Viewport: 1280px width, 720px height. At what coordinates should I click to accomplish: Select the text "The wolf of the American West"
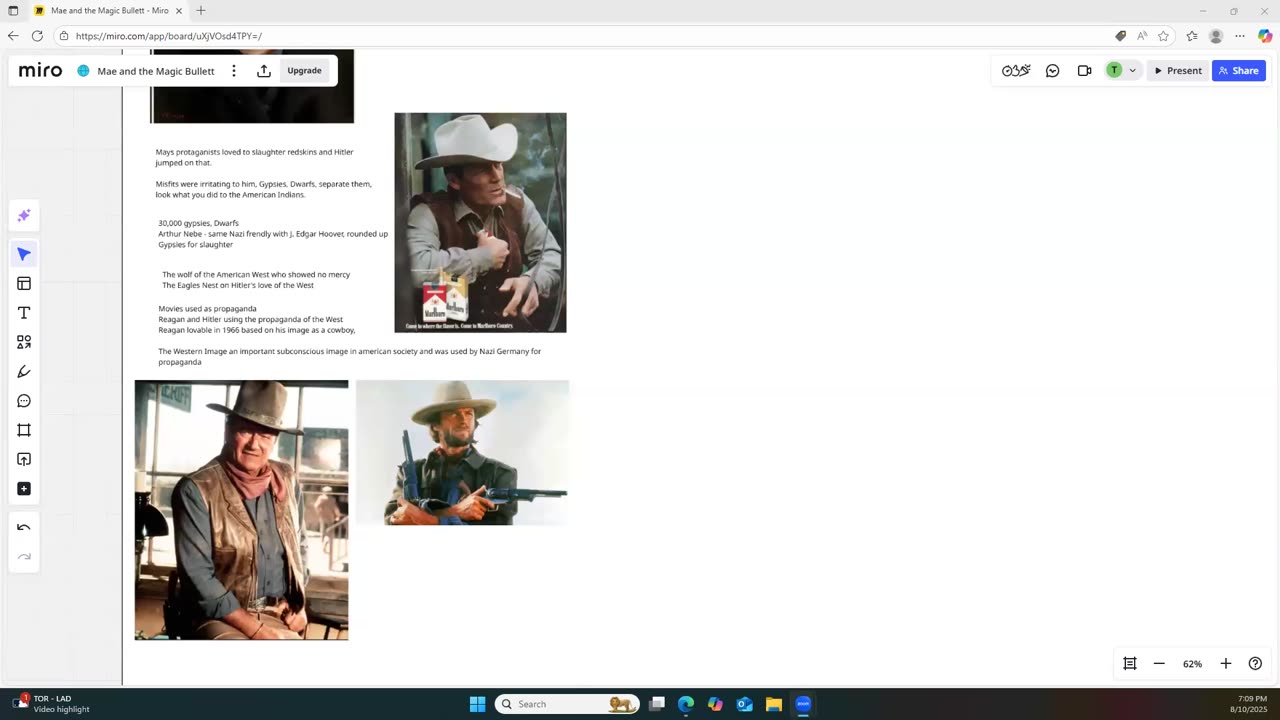tap(256, 280)
